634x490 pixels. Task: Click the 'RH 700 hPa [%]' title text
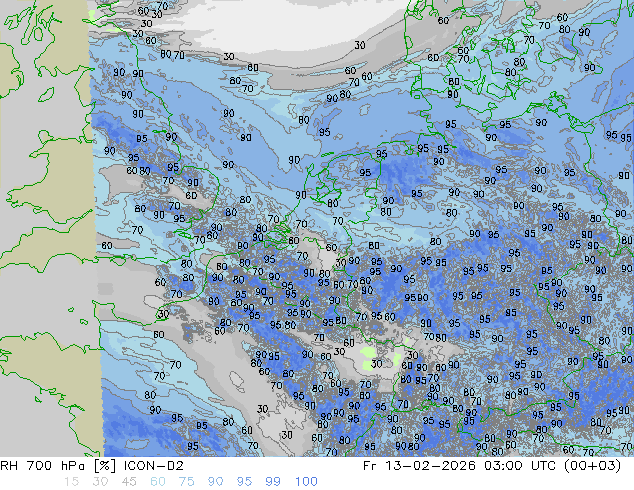point(58,466)
